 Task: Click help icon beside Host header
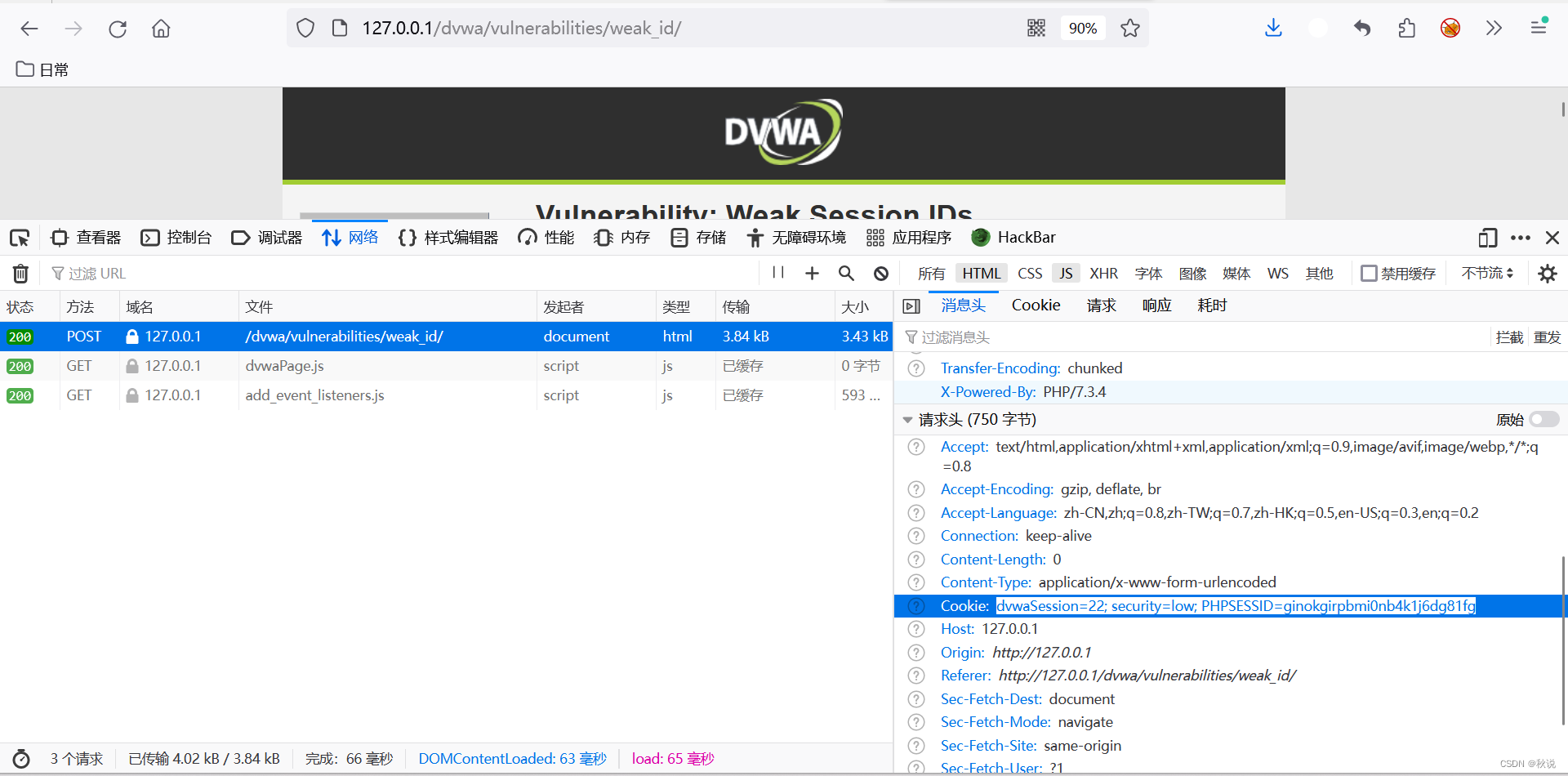916,629
